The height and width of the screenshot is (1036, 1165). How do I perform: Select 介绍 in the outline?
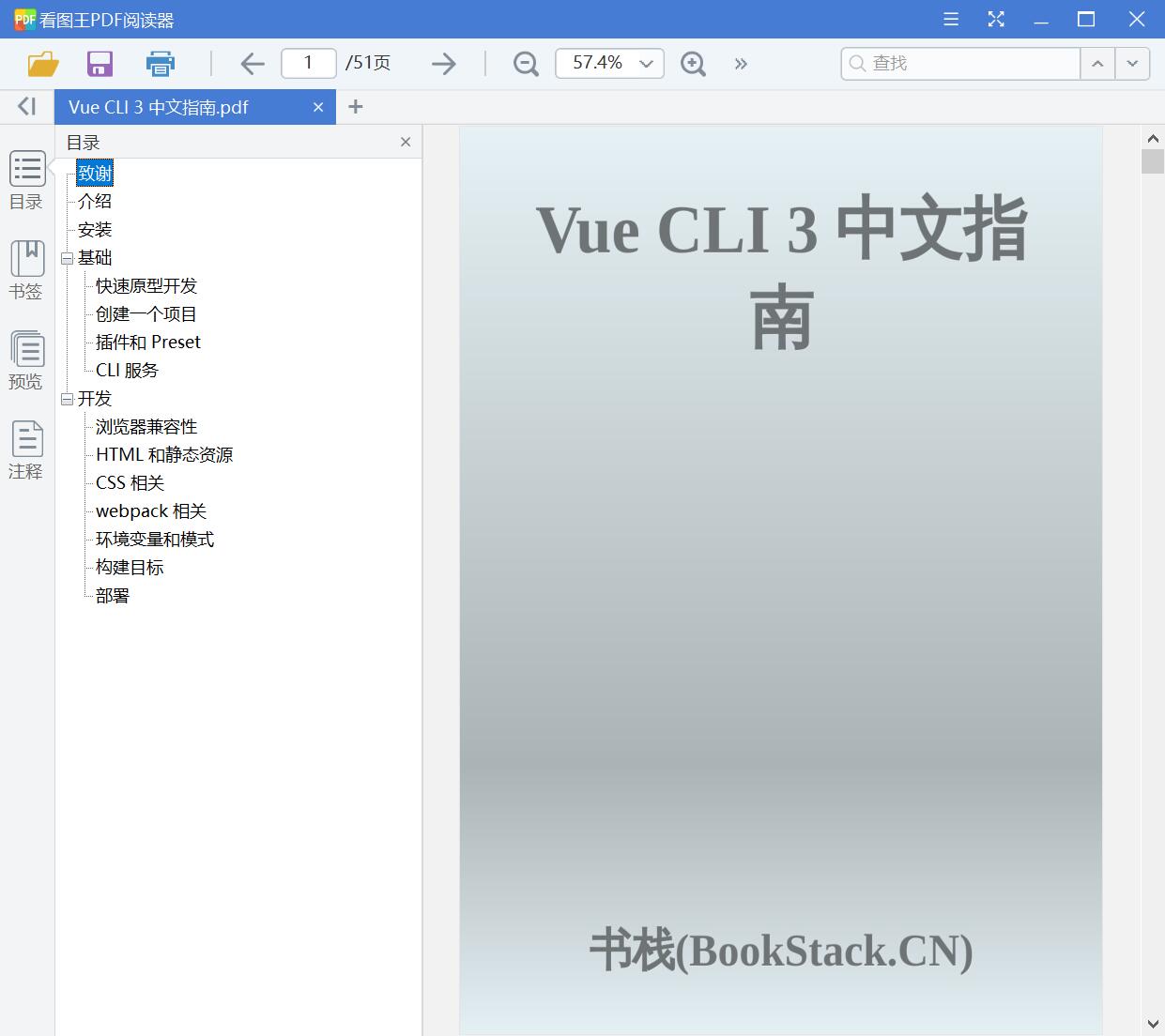(95, 201)
